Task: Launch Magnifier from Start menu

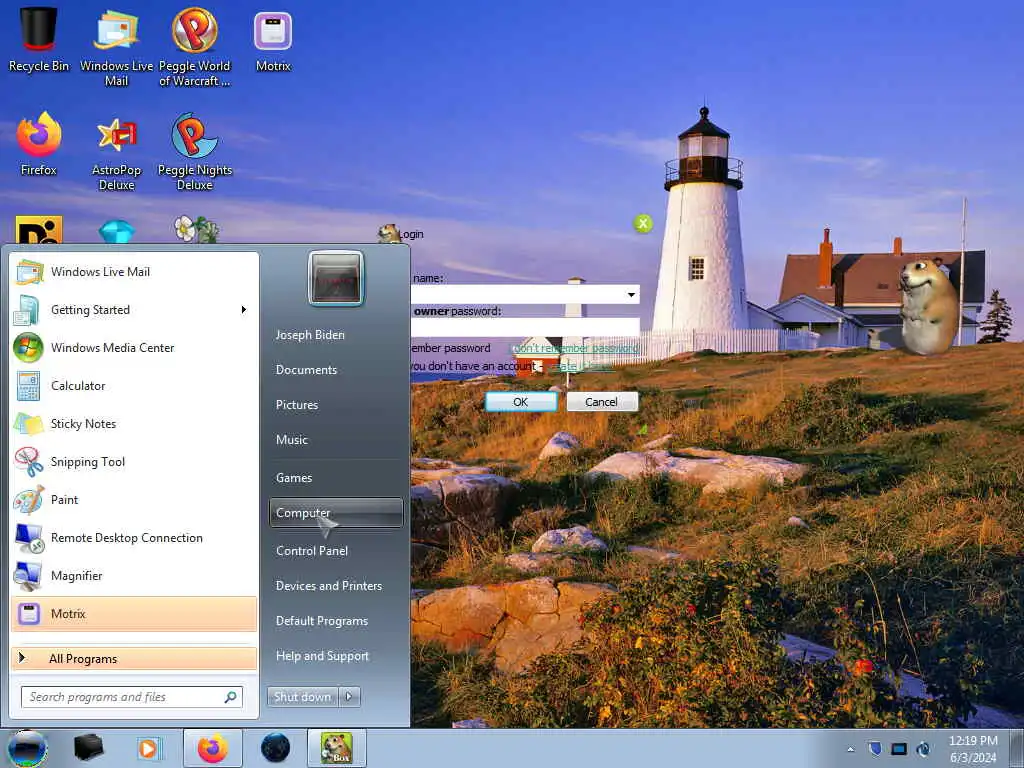Action: tap(135, 575)
